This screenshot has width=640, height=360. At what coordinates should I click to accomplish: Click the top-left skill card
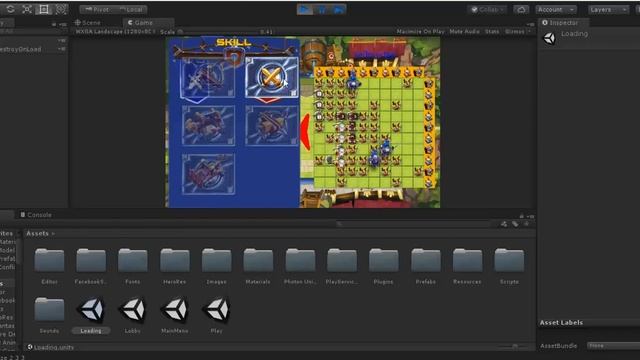208,78
